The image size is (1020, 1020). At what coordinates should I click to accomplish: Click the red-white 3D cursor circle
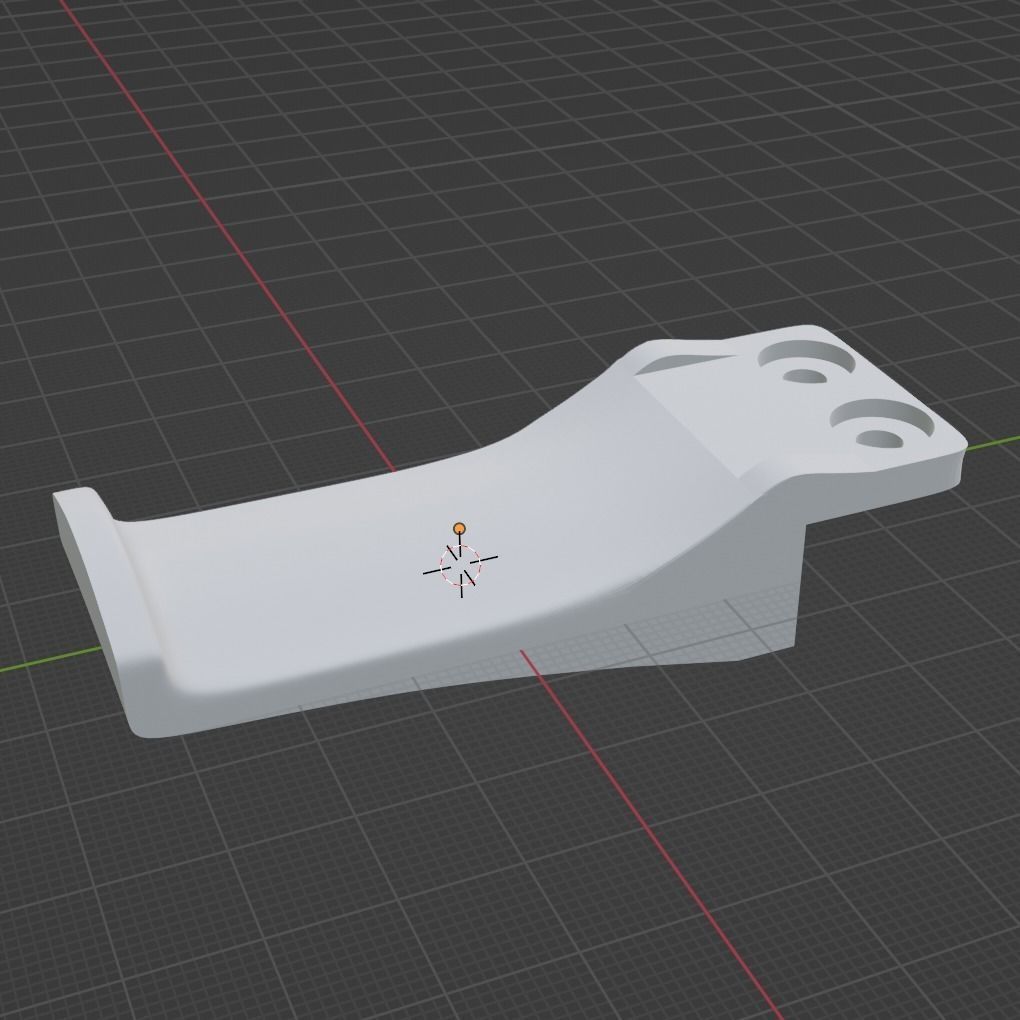point(461,565)
